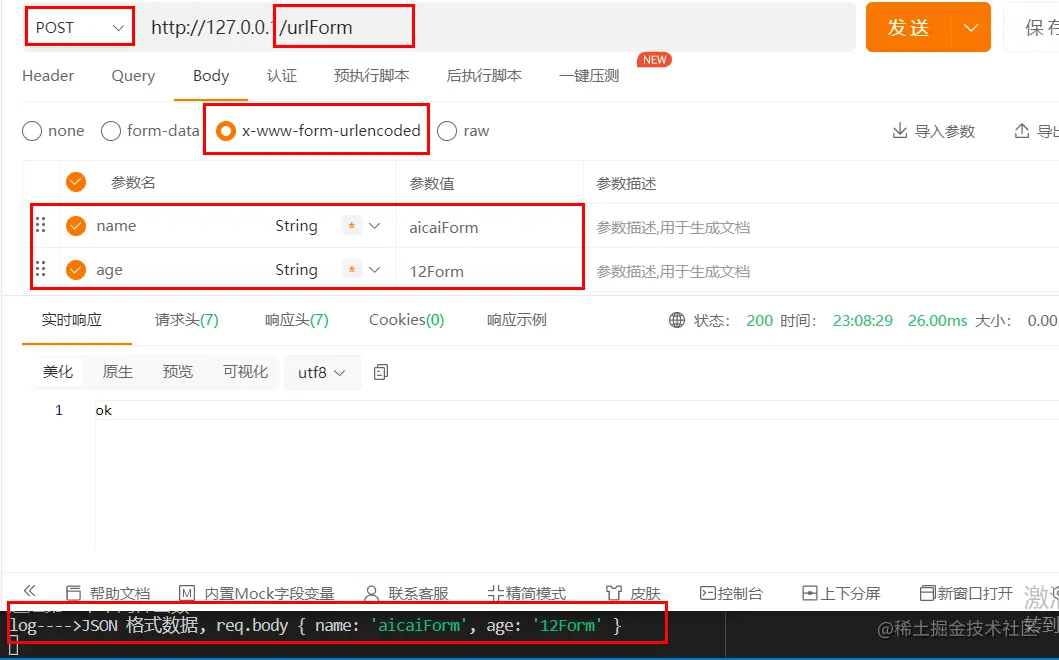The image size is (1059, 660).
Task: Select the Body tab
Action: pyautogui.click(x=211, y=76)
